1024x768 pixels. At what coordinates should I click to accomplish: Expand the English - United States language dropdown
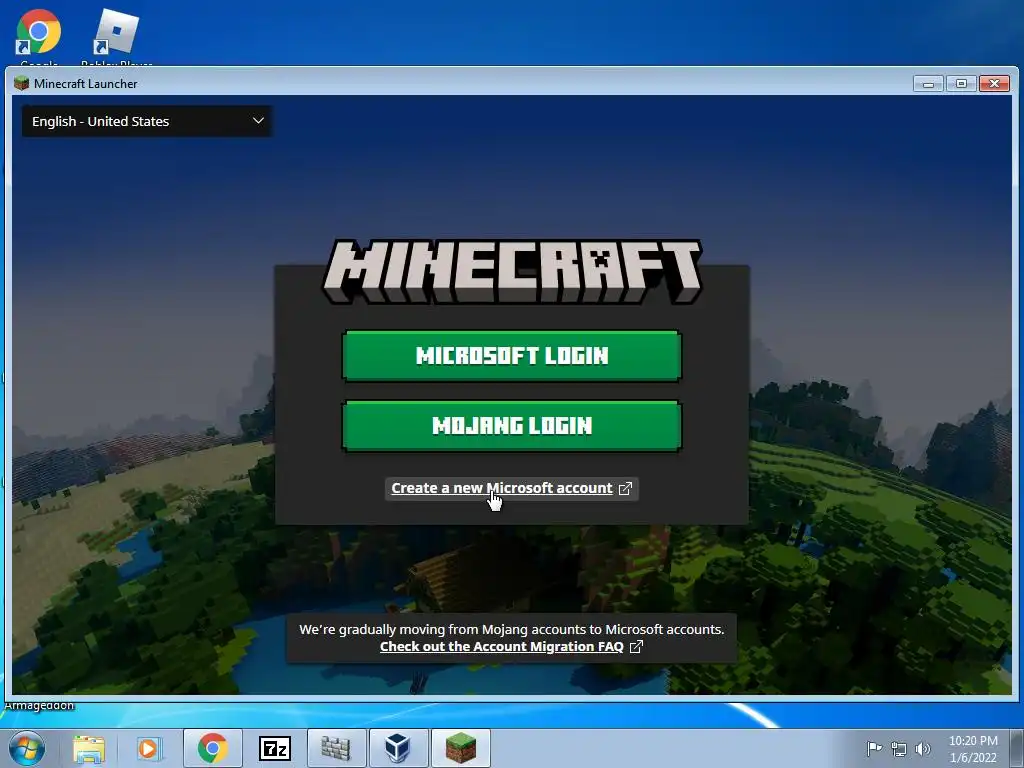(x=147, y=121)
